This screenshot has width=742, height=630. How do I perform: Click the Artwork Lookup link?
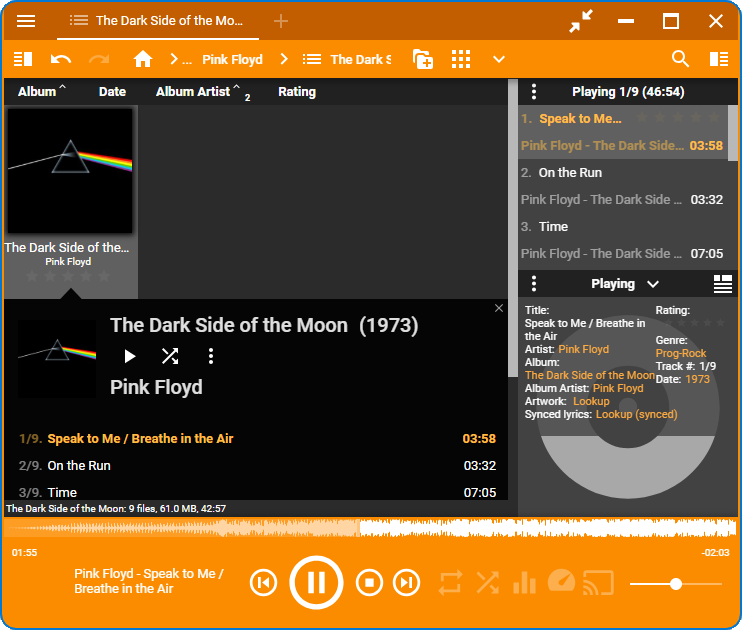coord(591,401)
